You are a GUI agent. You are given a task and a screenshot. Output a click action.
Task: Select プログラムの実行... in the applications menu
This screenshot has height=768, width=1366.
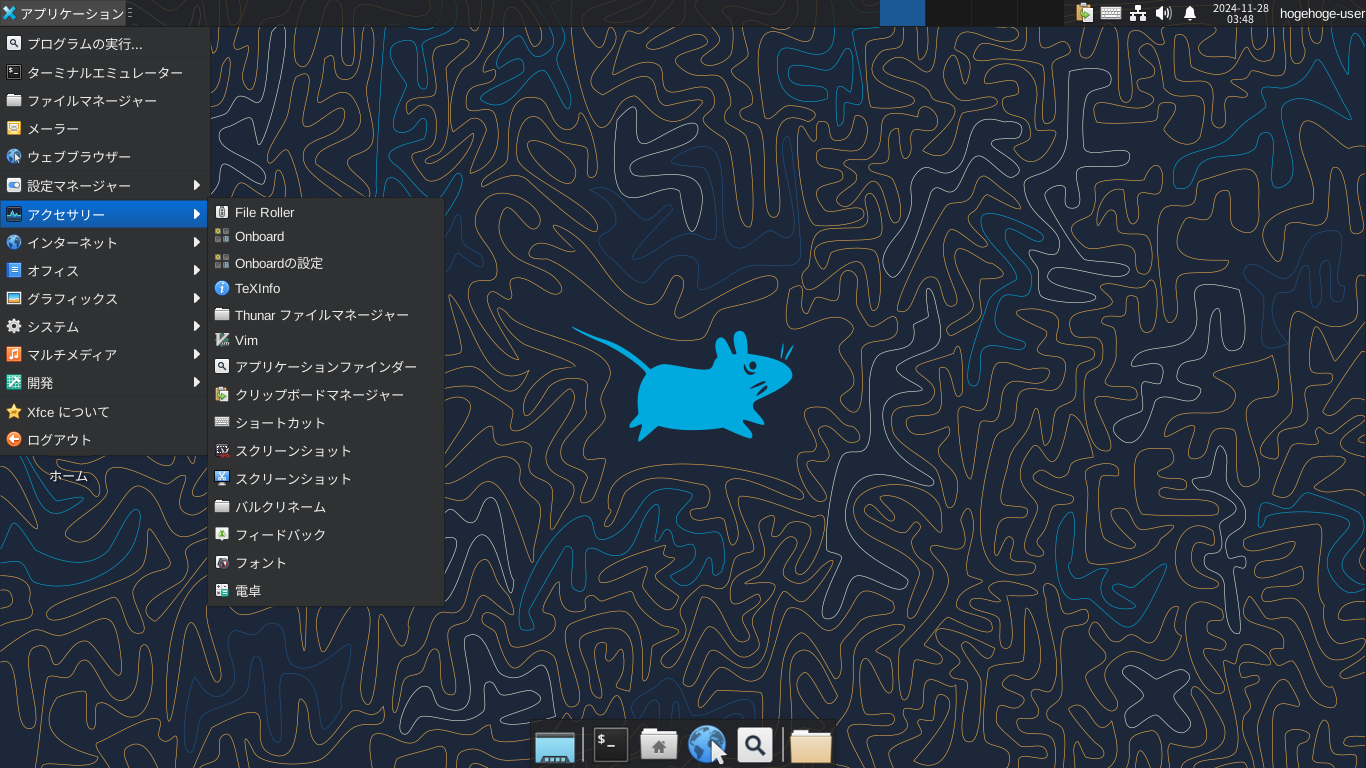click(x=105, y=44)
